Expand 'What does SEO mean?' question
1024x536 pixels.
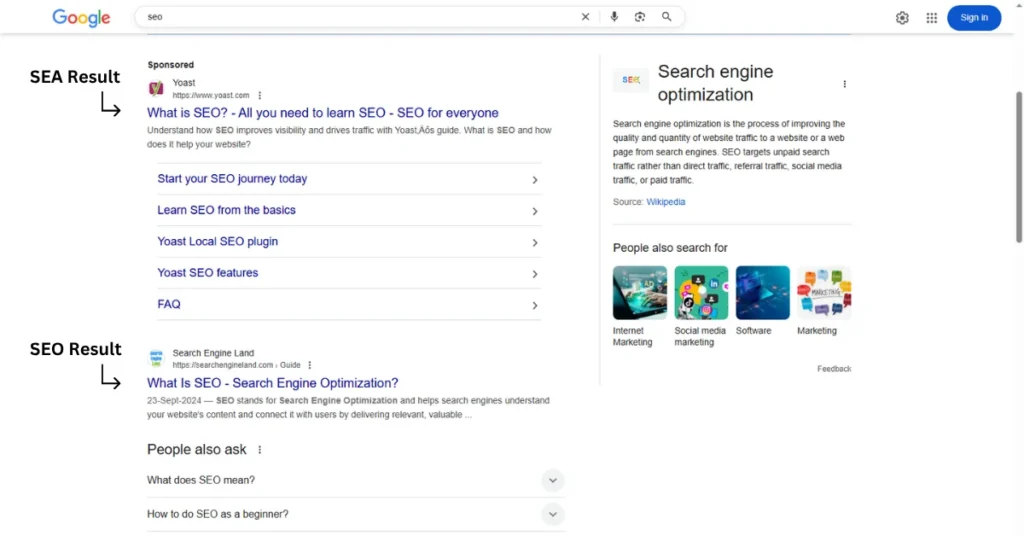(x=553, y=481)
